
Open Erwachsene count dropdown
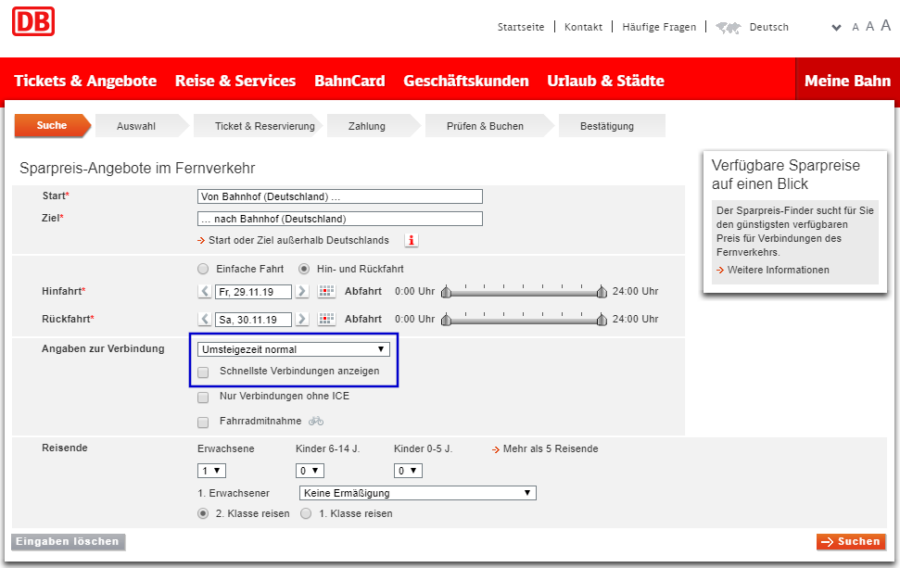[211, 471]
